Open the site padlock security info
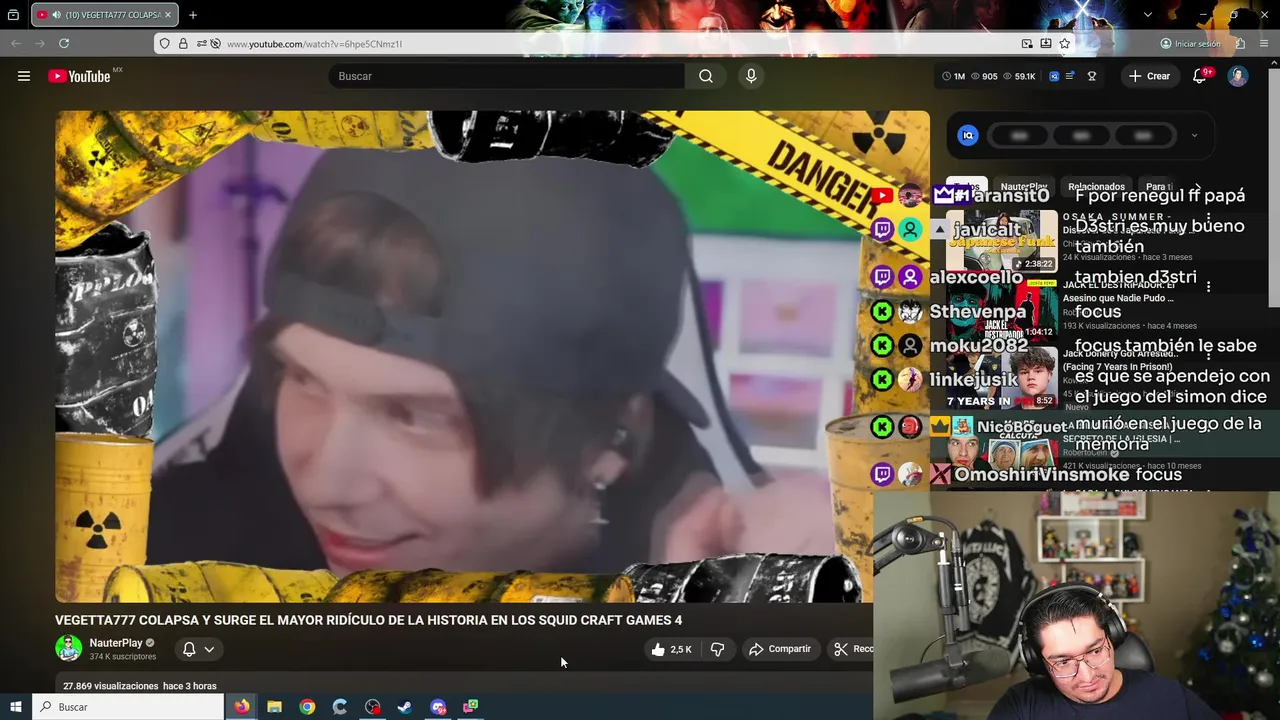This screenshot has width=1280, height=720. (x=182, y=44)
